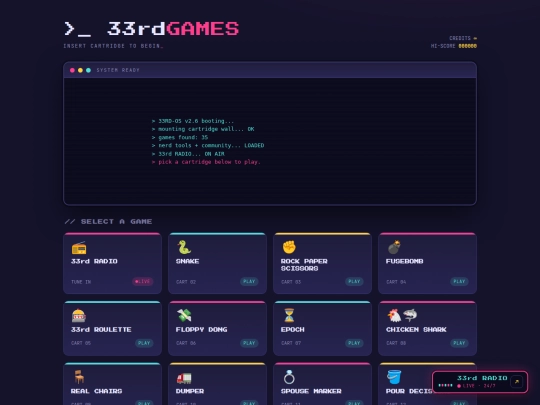540x405 pixels.
Task: Click the 33rd Roulette slot machine icon
Action: 79,315
